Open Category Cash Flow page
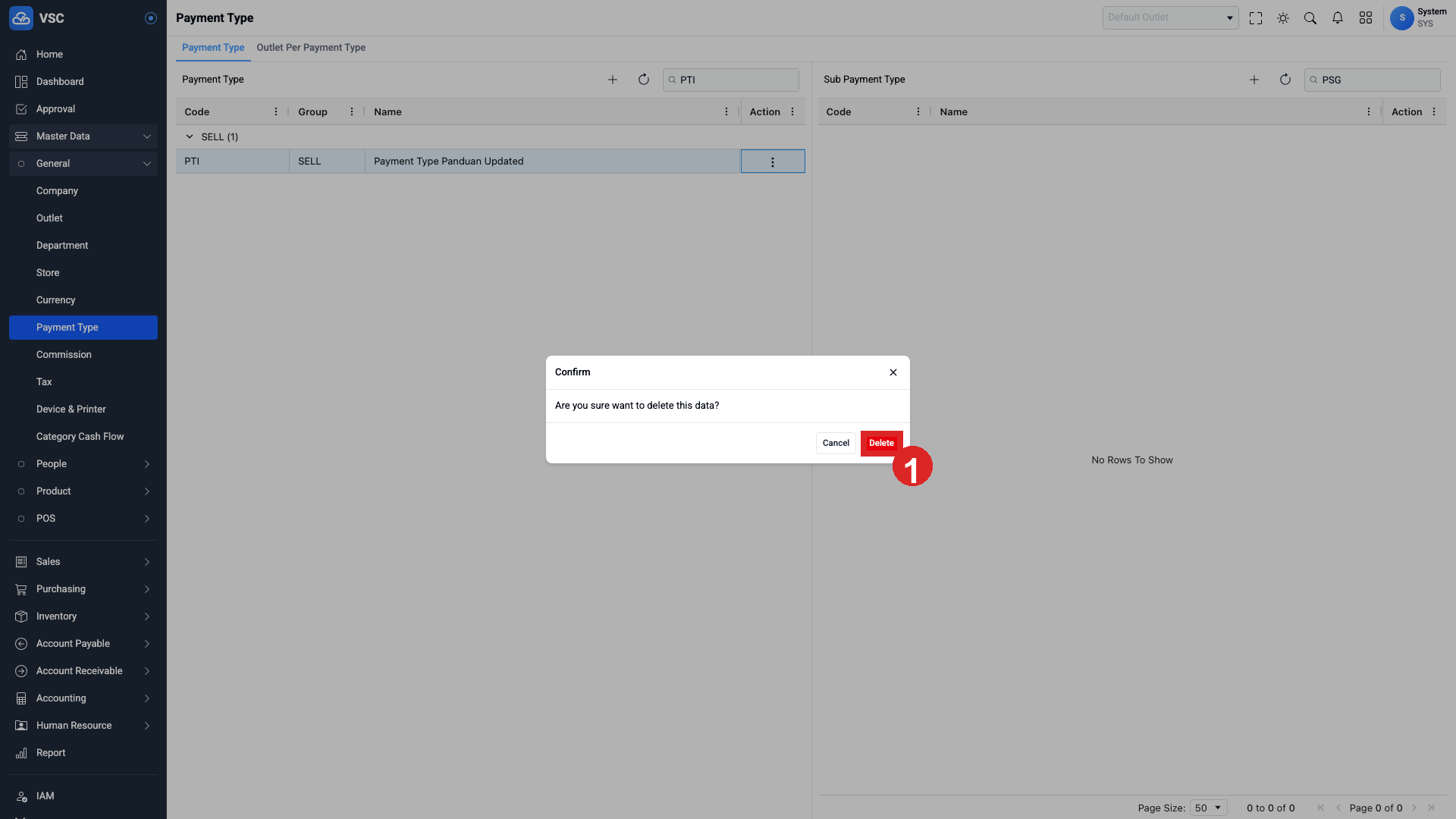Viewport: 1456px width, 819px height. pos(83,437)
